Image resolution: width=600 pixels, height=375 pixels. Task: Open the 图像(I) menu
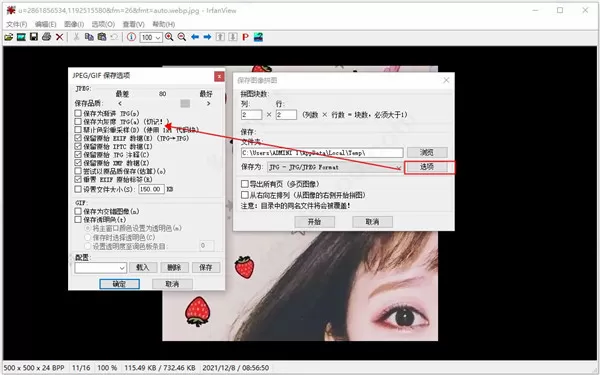coord(74,24)
